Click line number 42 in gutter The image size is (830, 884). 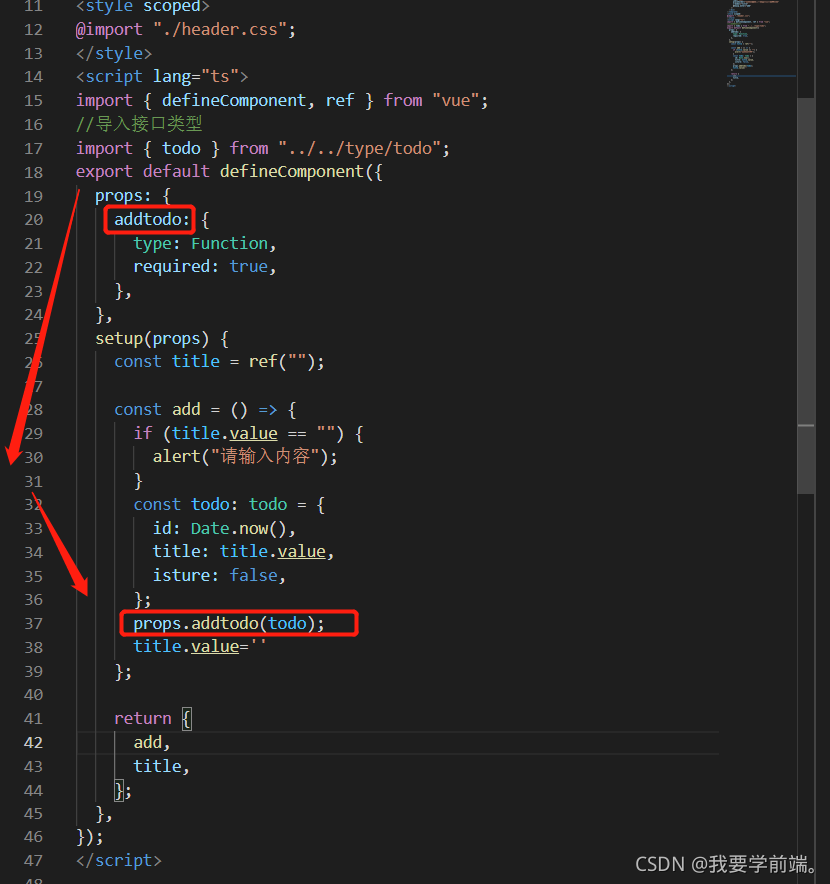pos(33,742)
